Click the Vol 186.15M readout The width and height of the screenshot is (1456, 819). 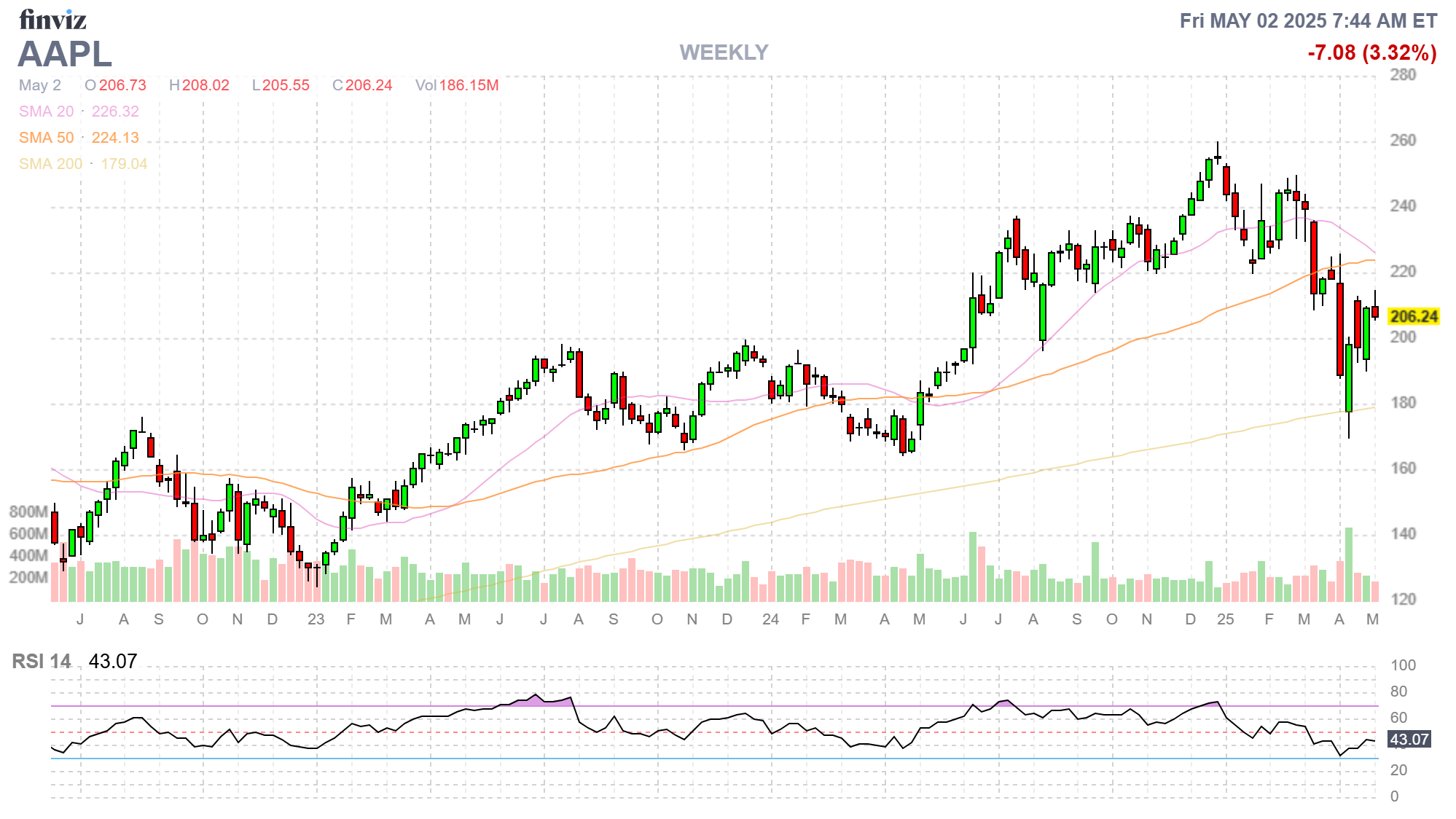[457, 85]
